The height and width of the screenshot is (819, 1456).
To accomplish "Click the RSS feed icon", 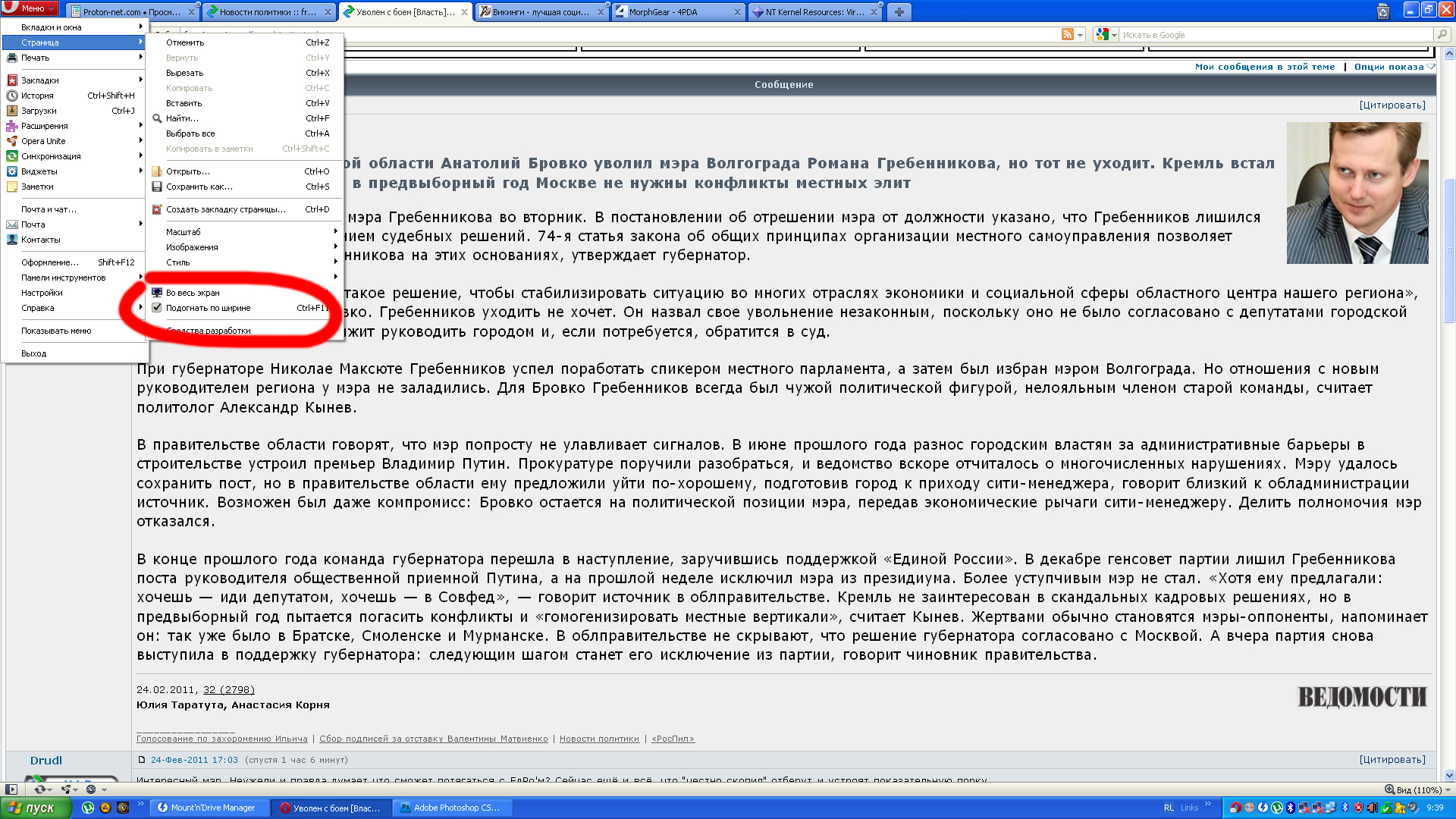I will click(1067, 34).
